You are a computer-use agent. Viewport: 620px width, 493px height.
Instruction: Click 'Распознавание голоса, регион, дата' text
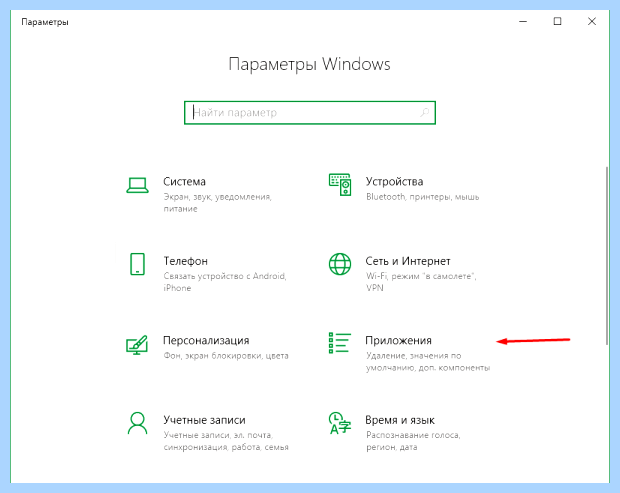point(413,441)
